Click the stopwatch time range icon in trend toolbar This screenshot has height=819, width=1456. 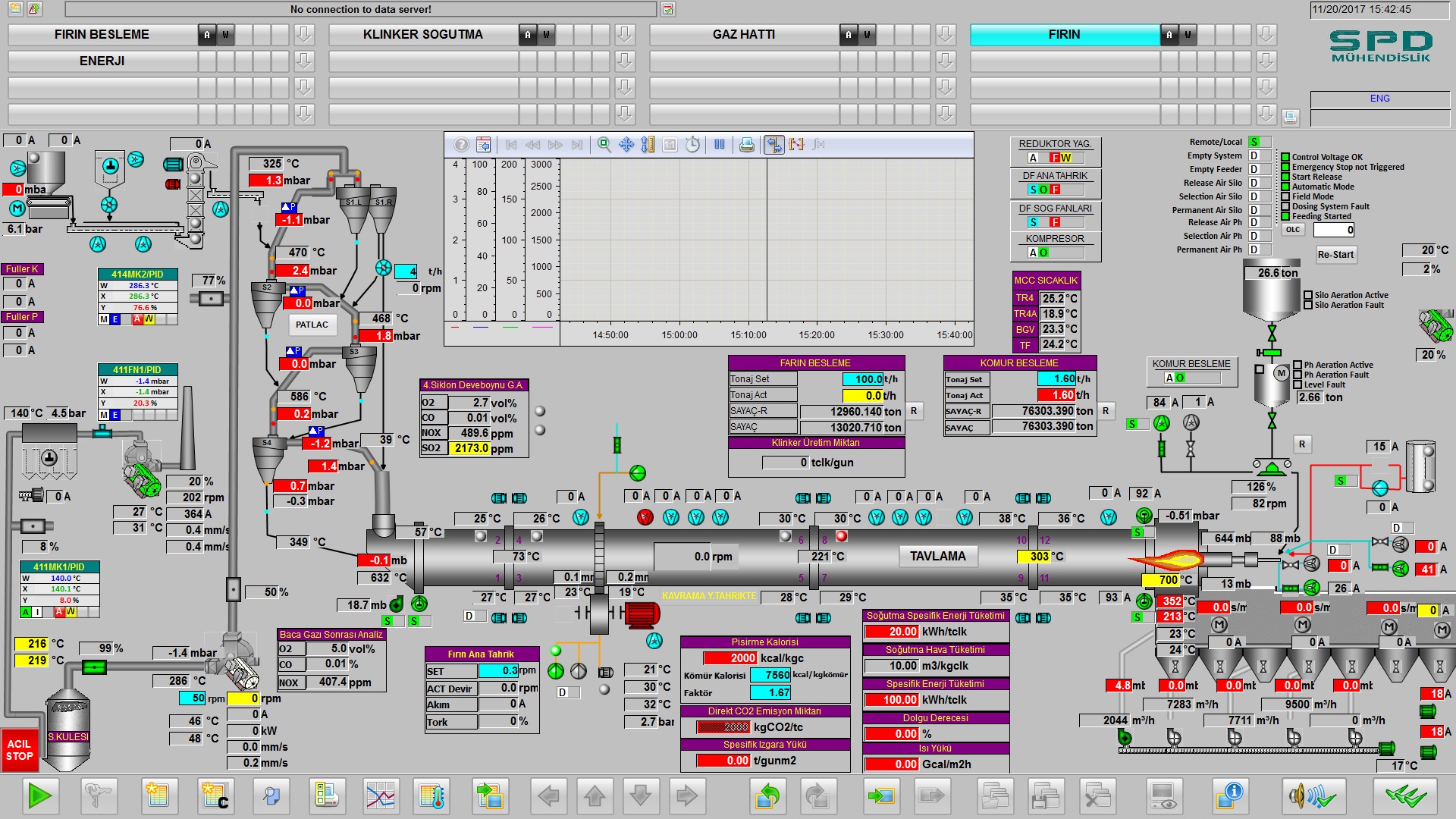coord(692,145)
